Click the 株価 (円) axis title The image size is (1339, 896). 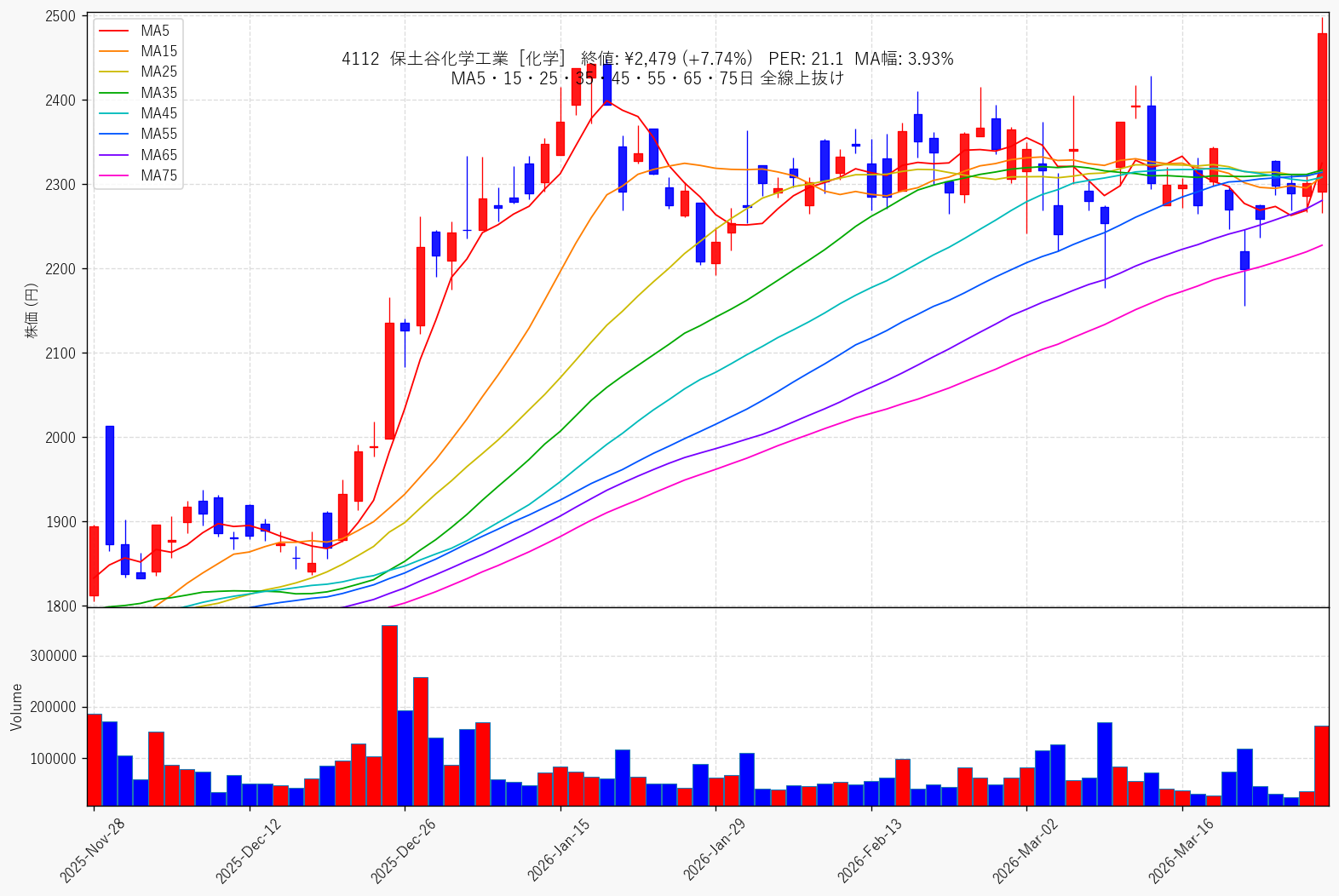pos(32,311)
